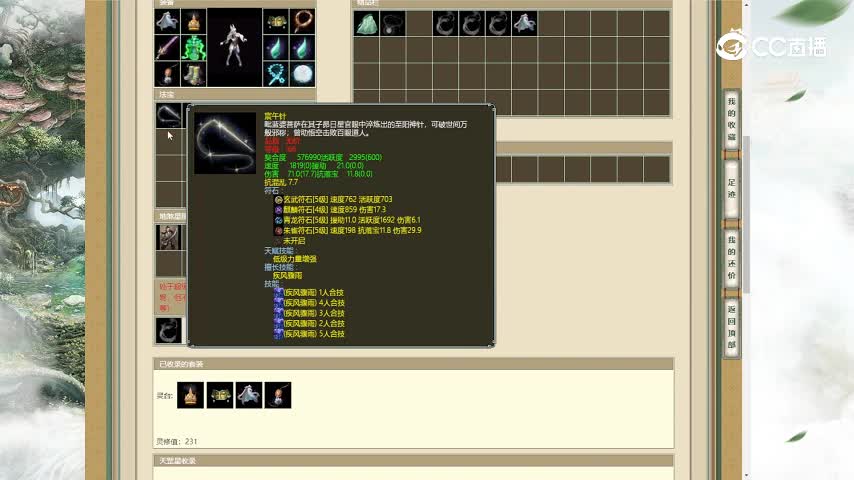Select the boots equipment slot
This screenshot has height=480, width=854.
click(193, 74)
